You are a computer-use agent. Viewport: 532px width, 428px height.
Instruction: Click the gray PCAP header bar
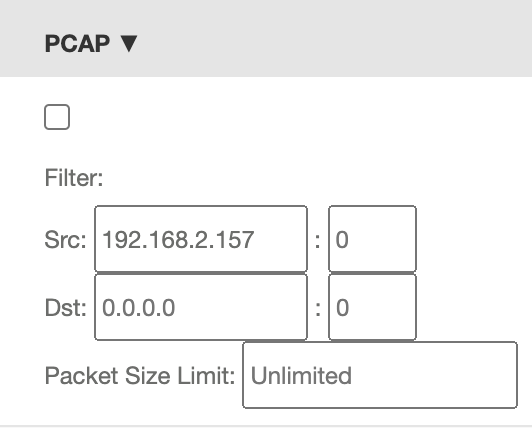[x=266, y=38]
